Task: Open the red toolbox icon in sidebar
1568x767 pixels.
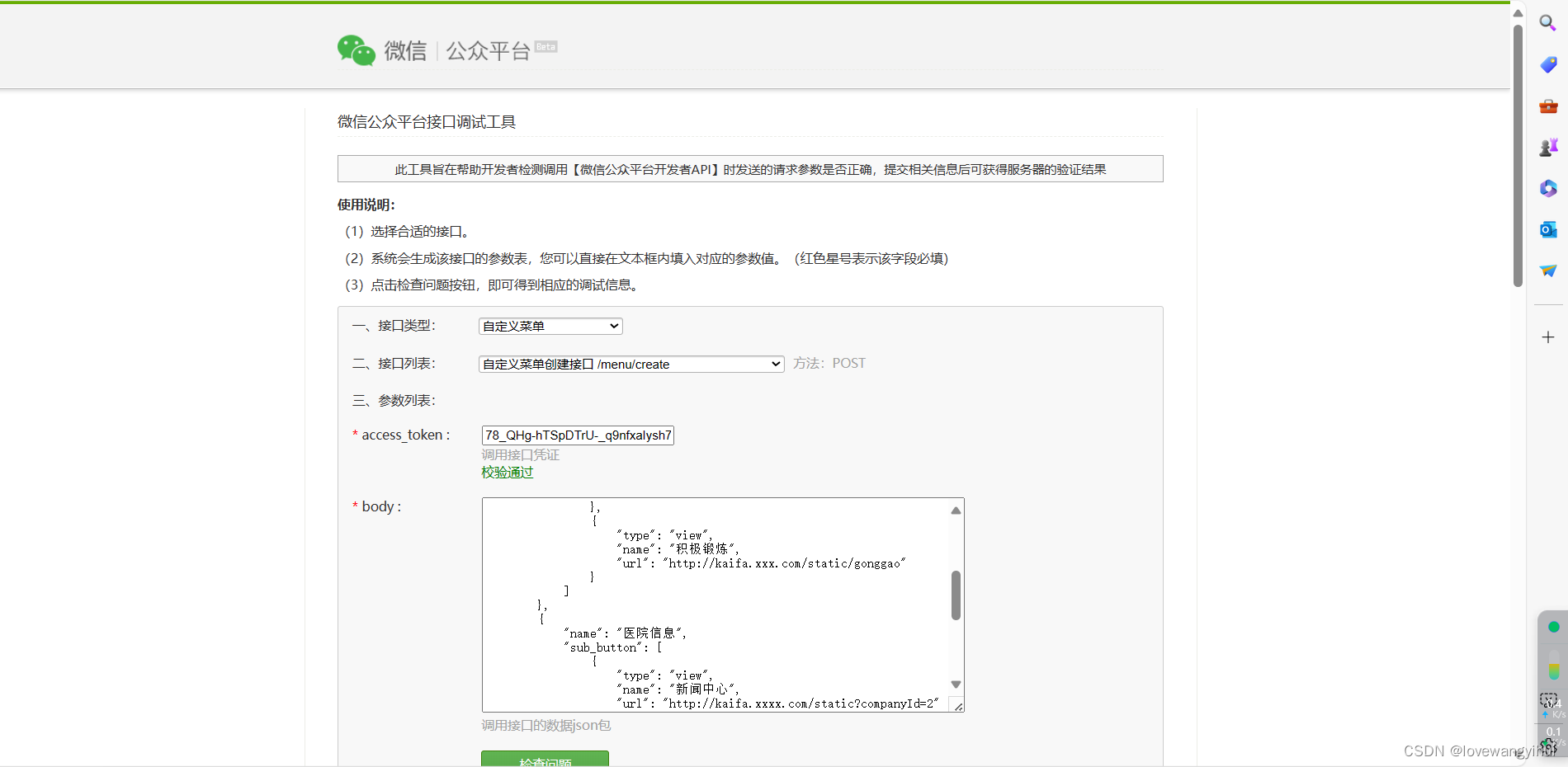Action: click(1548, 106)
